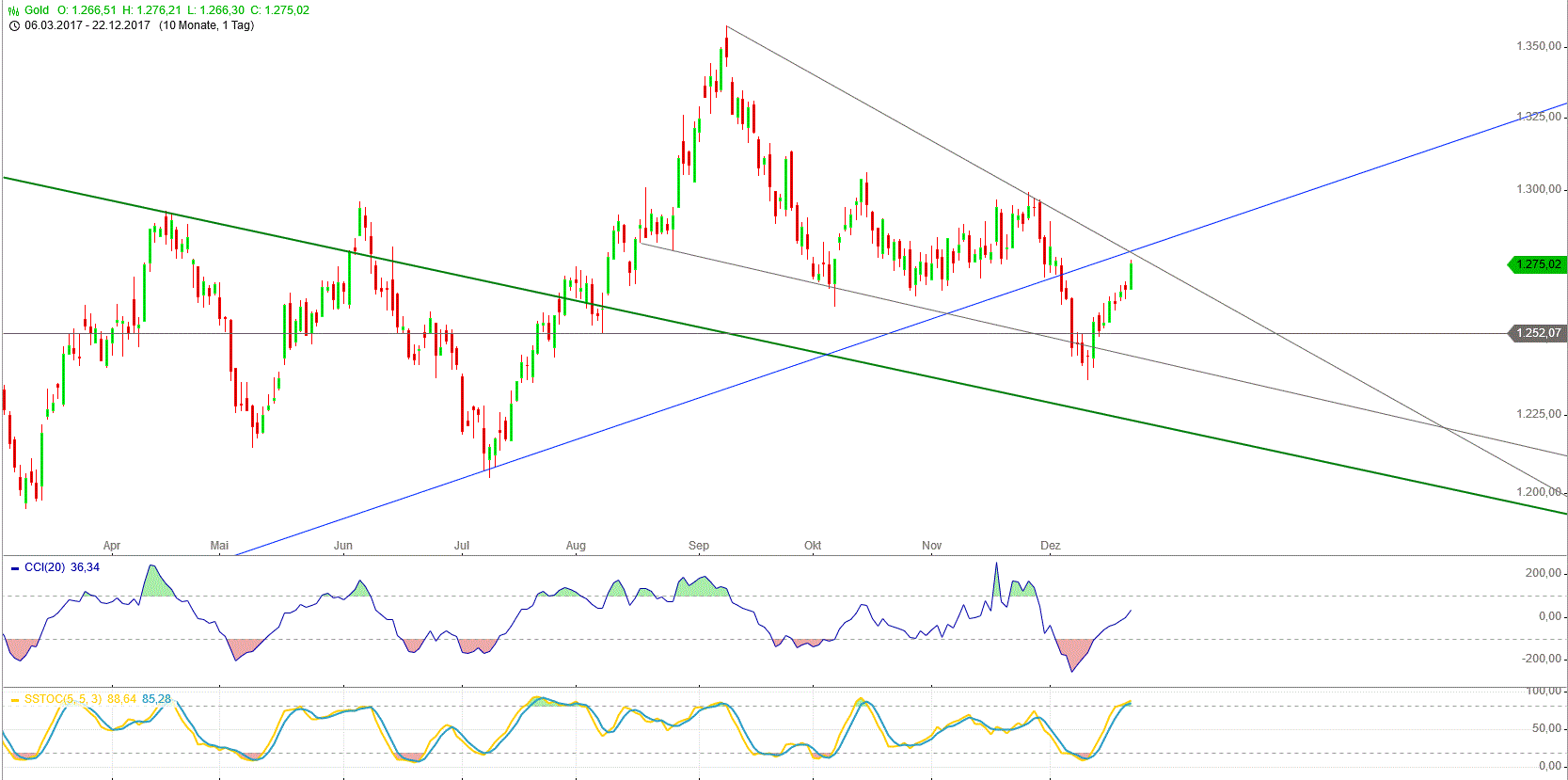
Task: Click the Nov label on time axis
Action: 932,546
